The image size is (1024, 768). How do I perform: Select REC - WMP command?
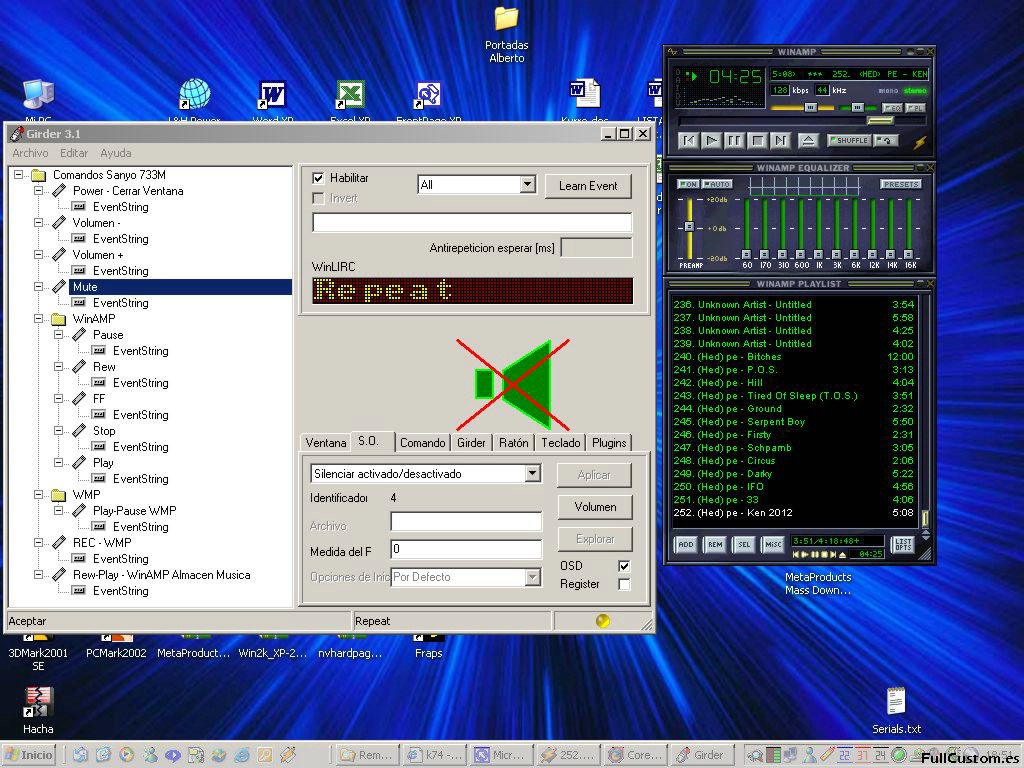click(x=102, y=543)
